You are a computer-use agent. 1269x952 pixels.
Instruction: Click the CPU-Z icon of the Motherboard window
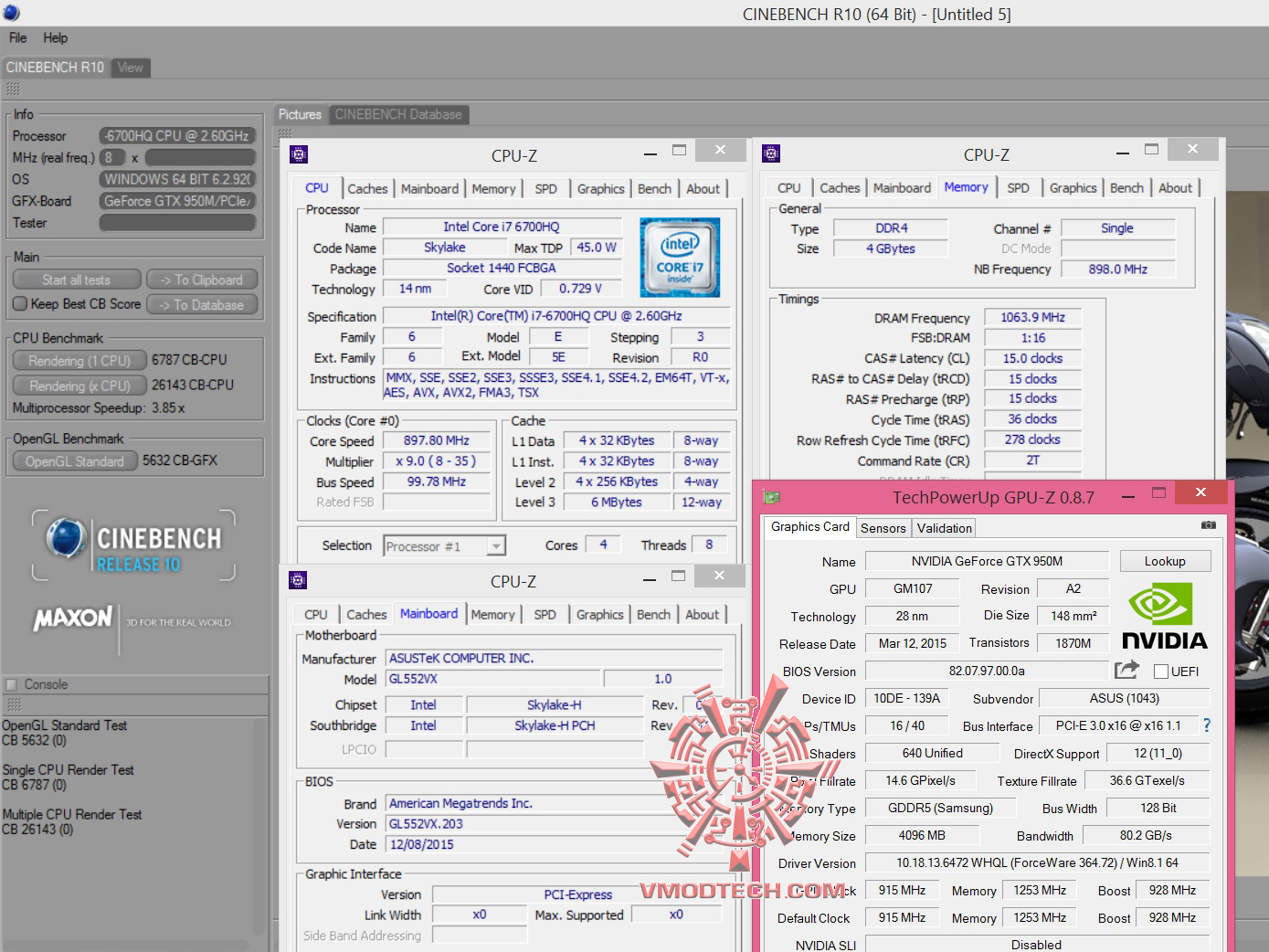pos(298,580)
